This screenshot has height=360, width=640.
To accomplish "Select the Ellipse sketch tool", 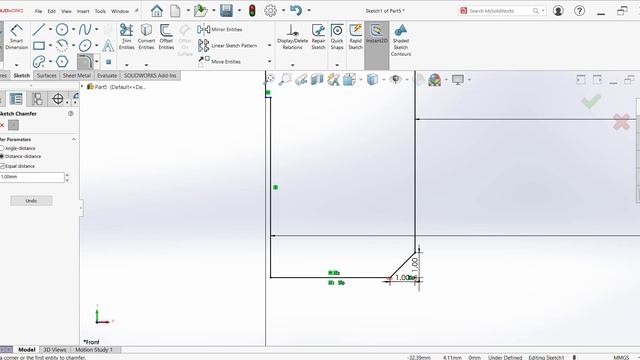I will coord(85,45).
